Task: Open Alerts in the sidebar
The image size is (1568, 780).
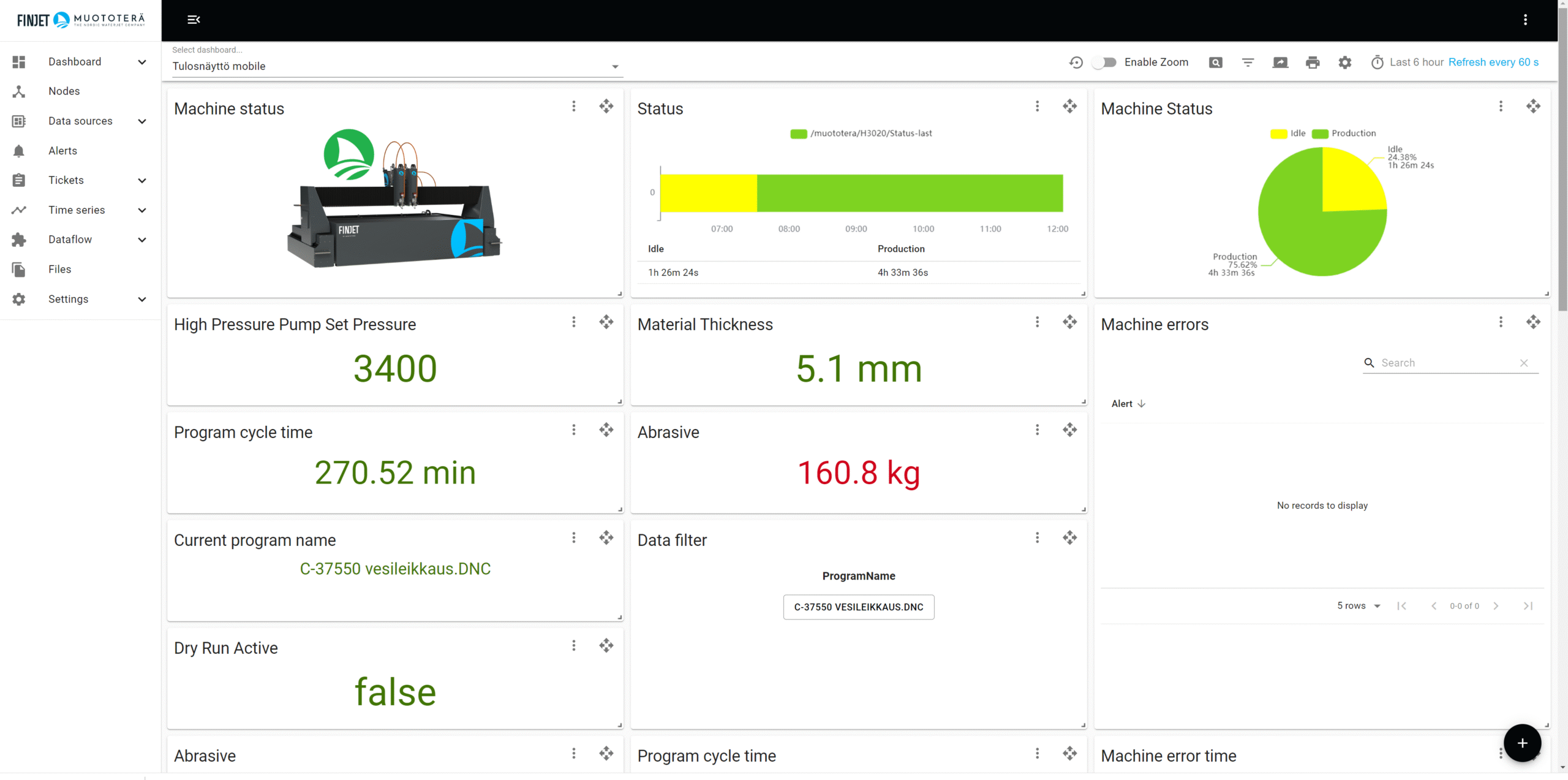Action: tap(62, 151)
